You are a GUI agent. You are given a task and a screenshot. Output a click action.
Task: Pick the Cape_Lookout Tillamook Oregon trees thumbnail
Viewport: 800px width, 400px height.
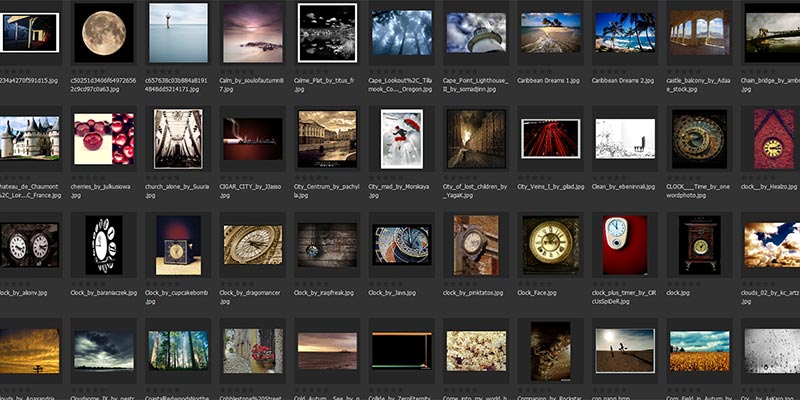click(x=402, y=33)
